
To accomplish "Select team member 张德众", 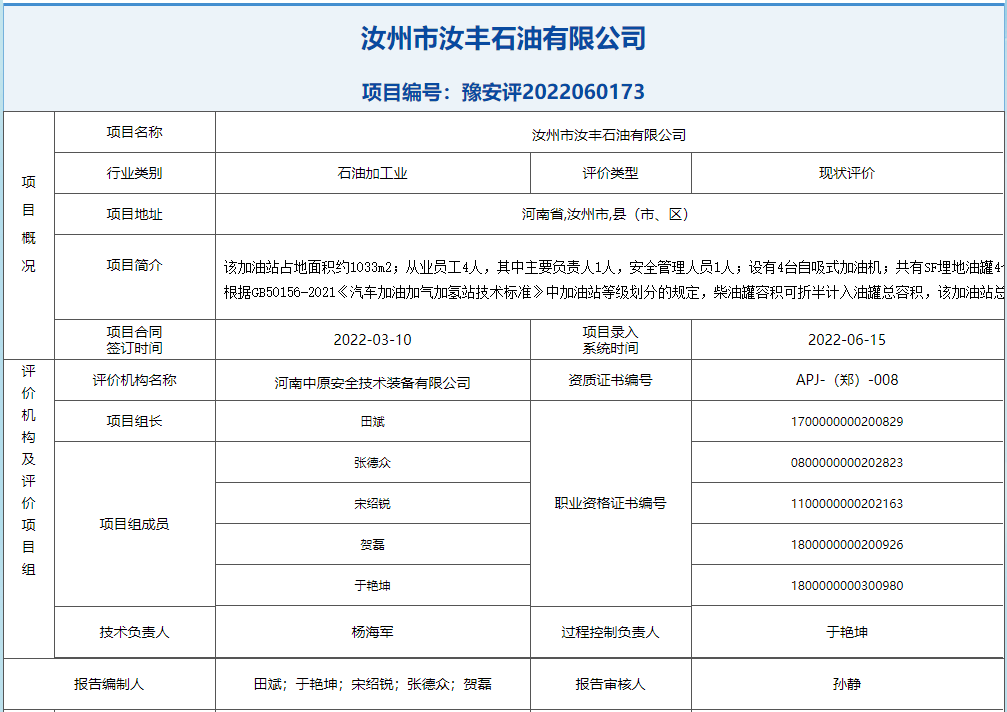I will 372,462.
